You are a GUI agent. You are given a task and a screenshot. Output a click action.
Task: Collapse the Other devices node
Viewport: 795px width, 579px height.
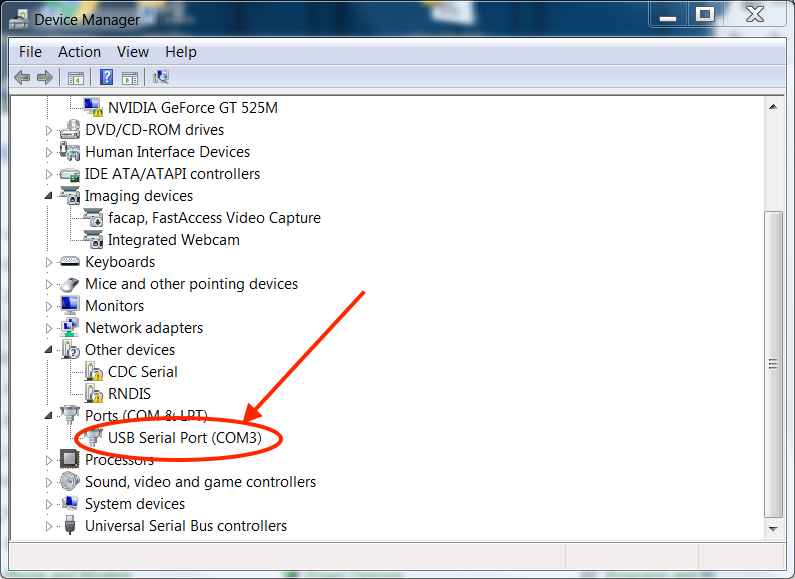pyautogui.click(x=49, y=350)
